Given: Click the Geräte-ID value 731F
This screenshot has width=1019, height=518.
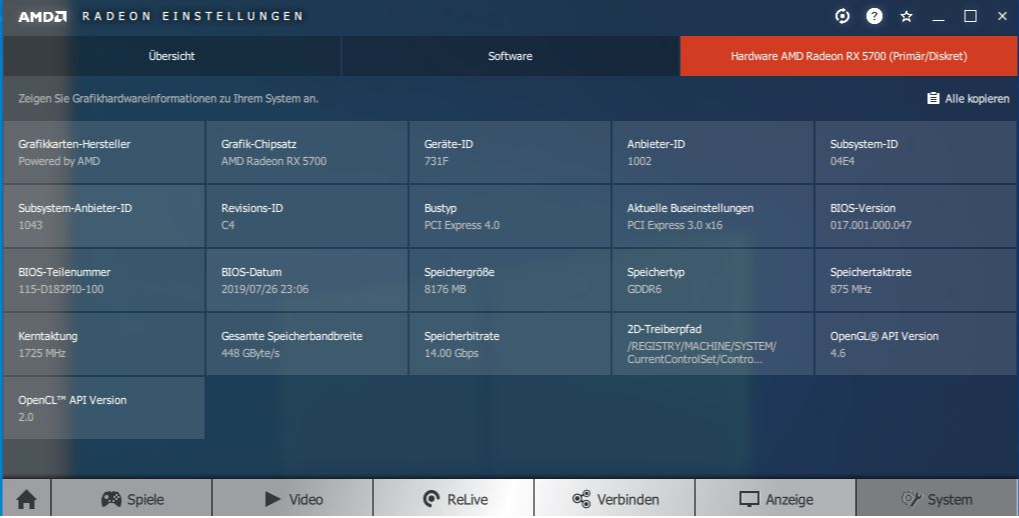Looking at the screenshot, I should (436, 161).
